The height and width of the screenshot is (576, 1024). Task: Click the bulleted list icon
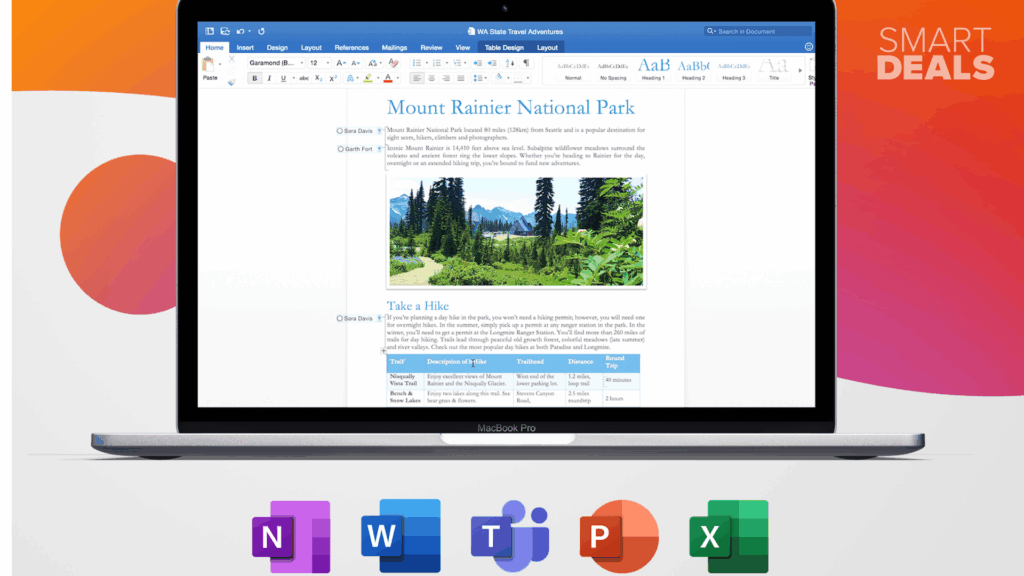point(416,63)
